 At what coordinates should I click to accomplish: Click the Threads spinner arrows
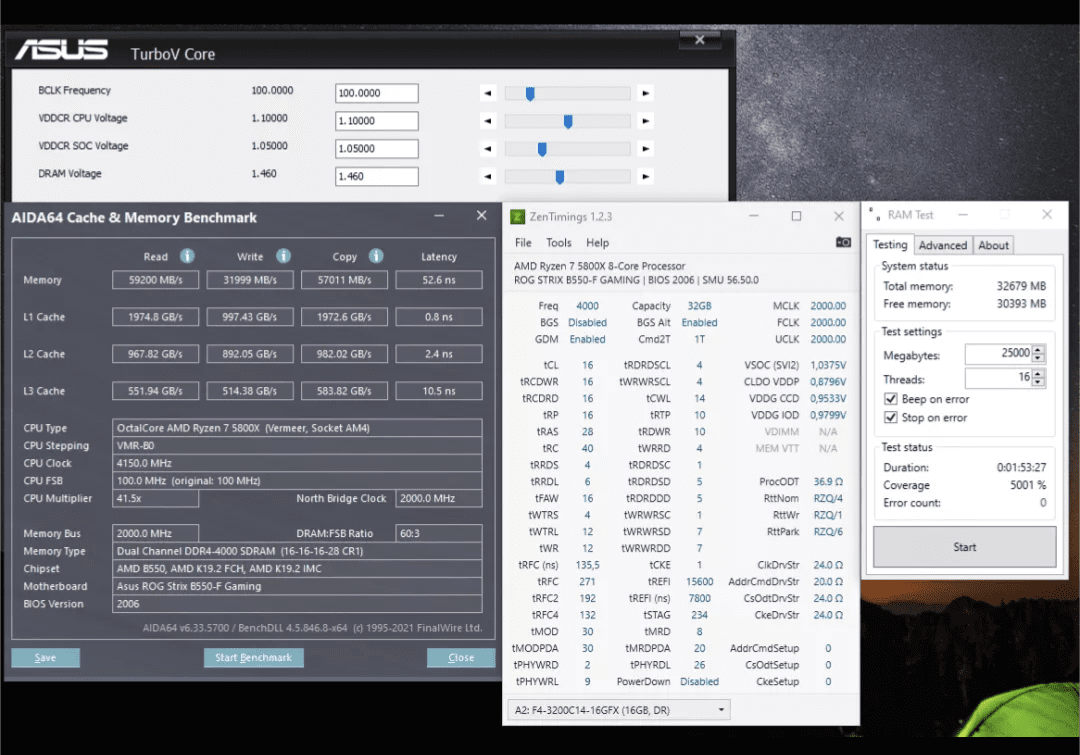(1039, 378)
